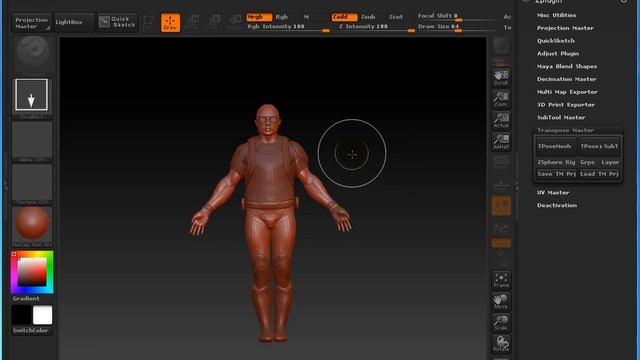This screenshot has width=640, height=360.
Task: Click the Zoom canvas icon
Action: pyautogui.click(x=501, y=99)
